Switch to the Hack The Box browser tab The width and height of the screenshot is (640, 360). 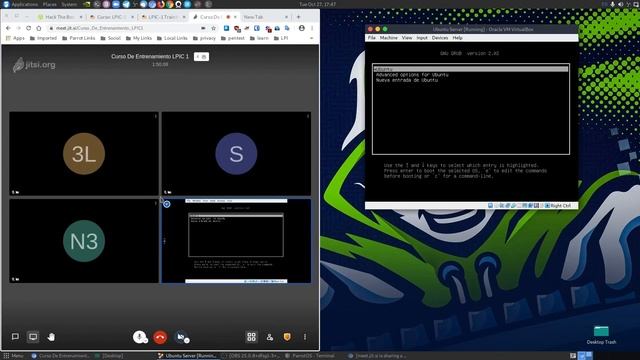click(60, 17)
